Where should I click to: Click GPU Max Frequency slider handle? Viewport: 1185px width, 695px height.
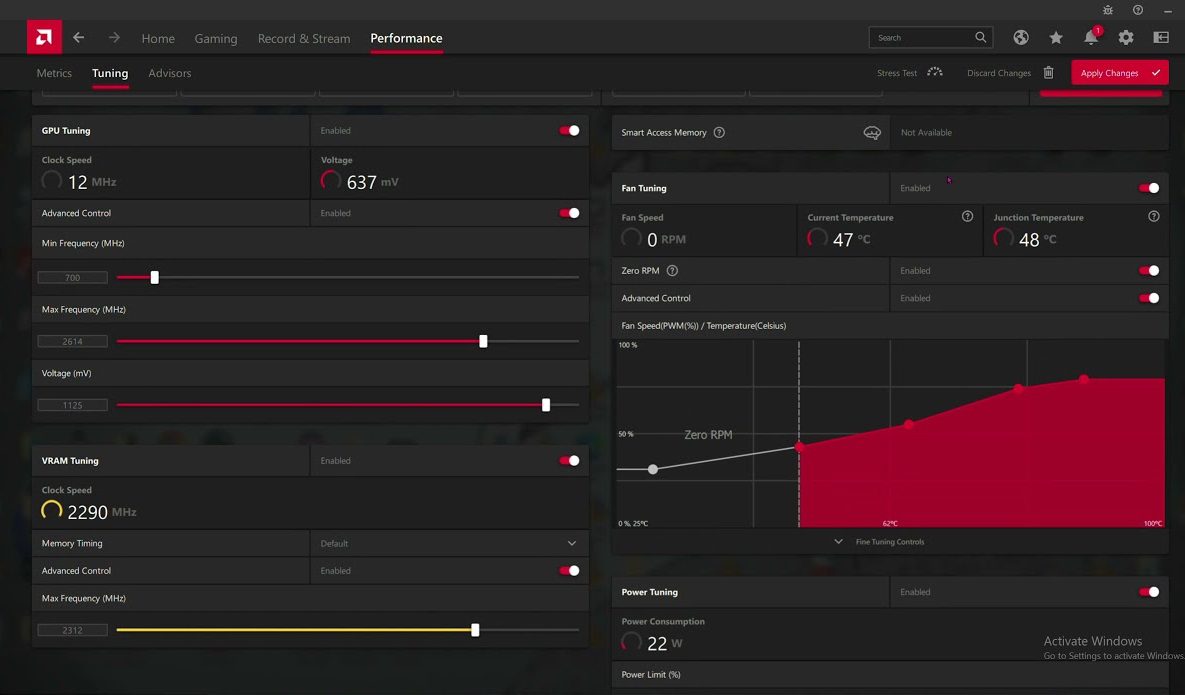(483, 341)
